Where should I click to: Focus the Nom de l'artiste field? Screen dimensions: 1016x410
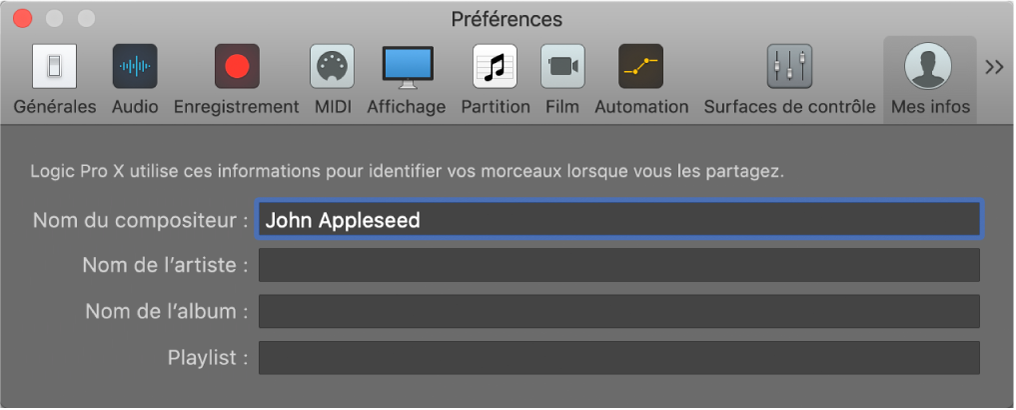coord(619,265)
